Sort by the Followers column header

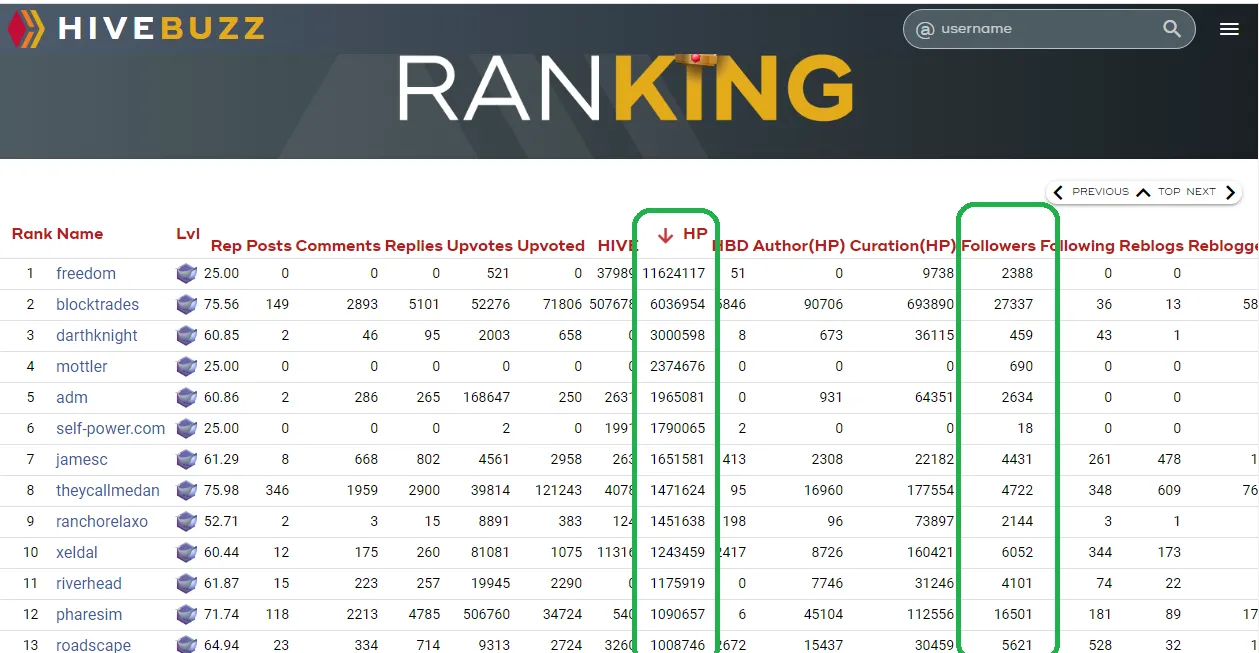click(998, 245)
